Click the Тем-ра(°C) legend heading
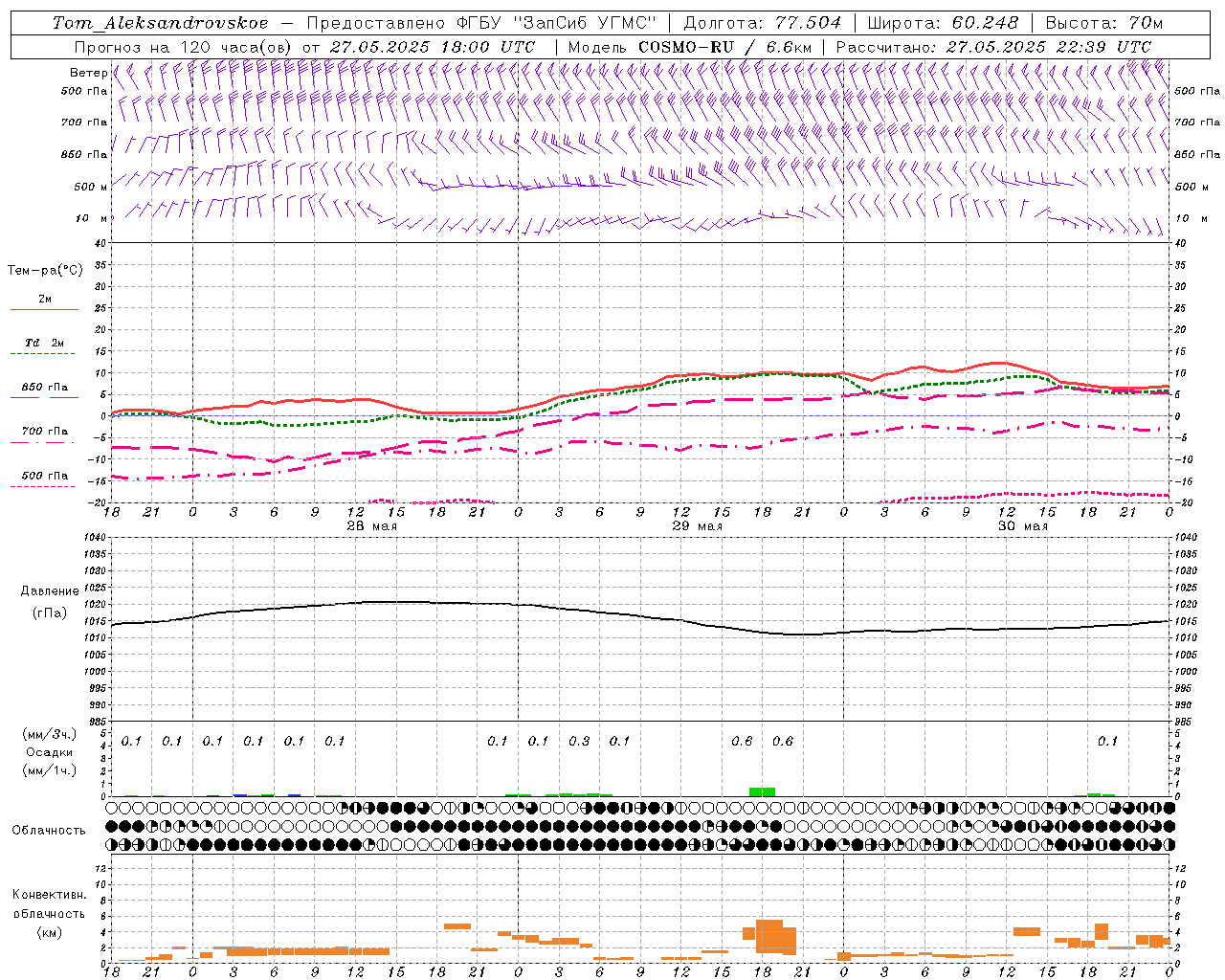Screen dimensions: 1225x980 (45, 271)
